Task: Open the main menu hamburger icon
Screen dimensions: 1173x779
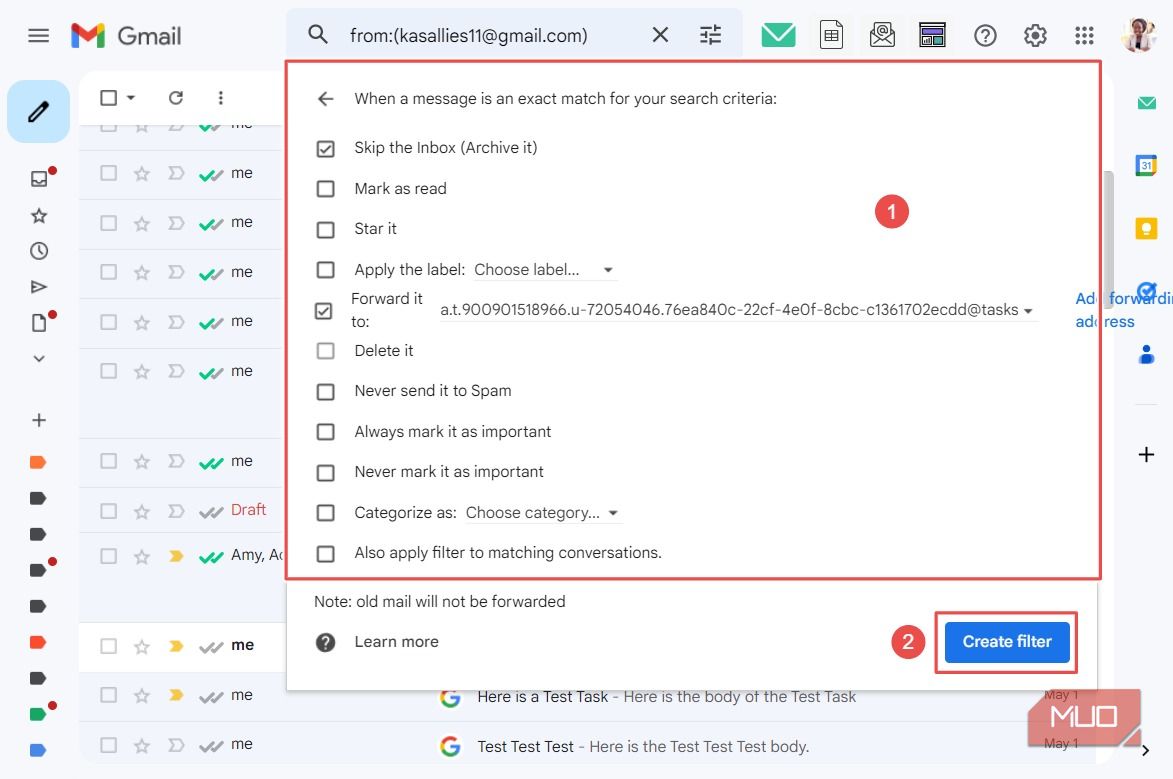Action: pos(38,35)
